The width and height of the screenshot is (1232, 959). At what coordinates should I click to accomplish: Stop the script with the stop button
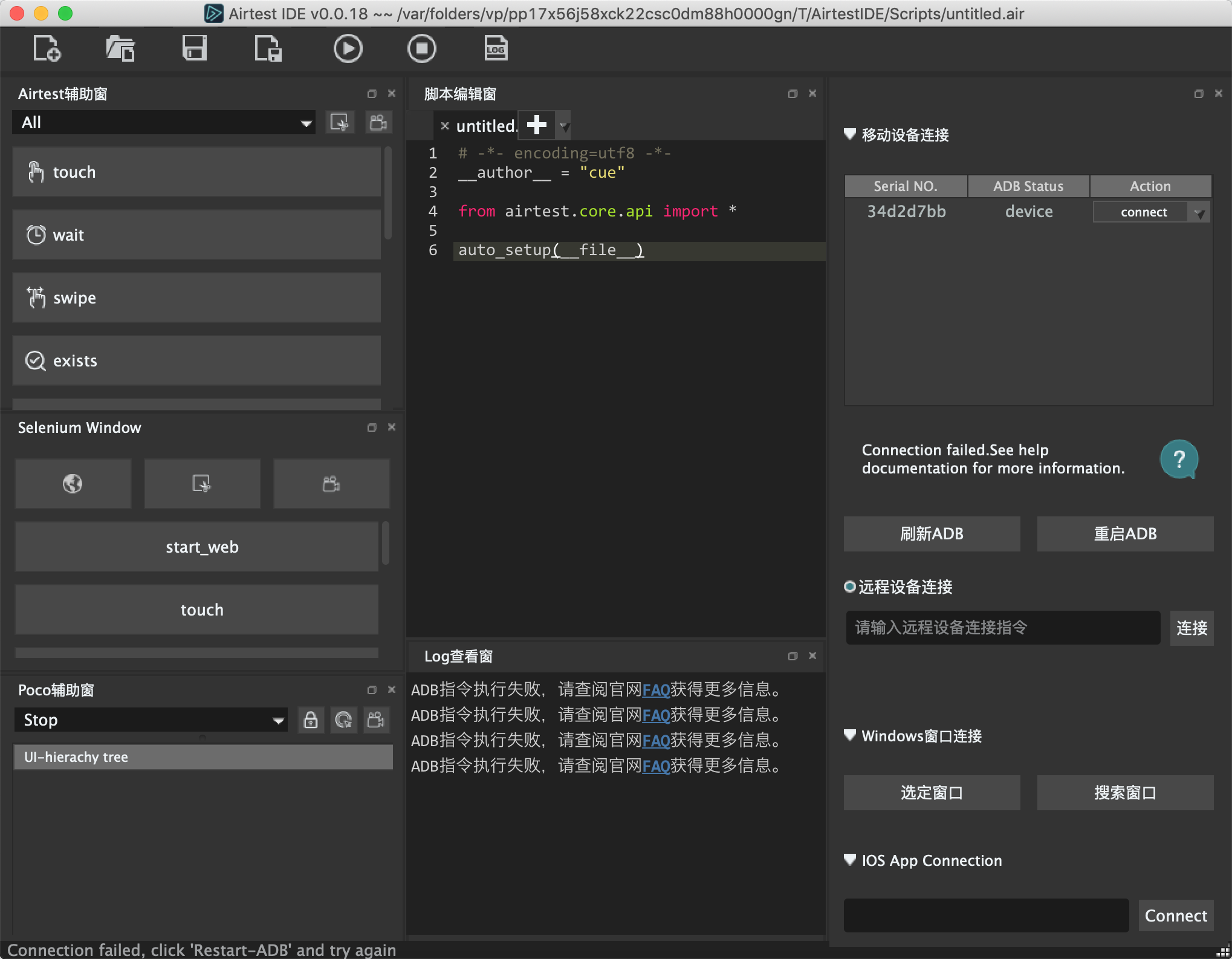421,48
